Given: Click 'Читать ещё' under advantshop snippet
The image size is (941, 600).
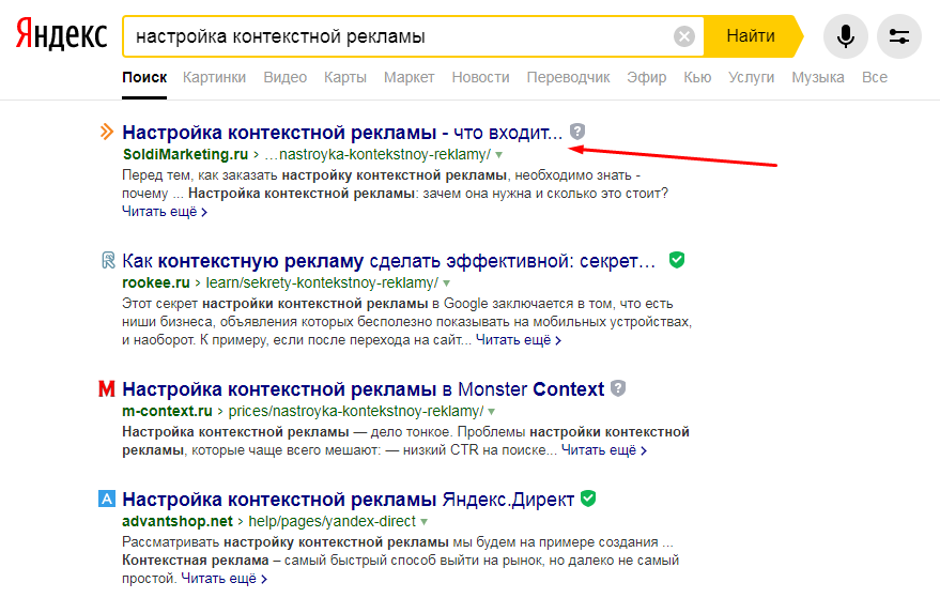Looking at the screenshot, I should 224,579.
